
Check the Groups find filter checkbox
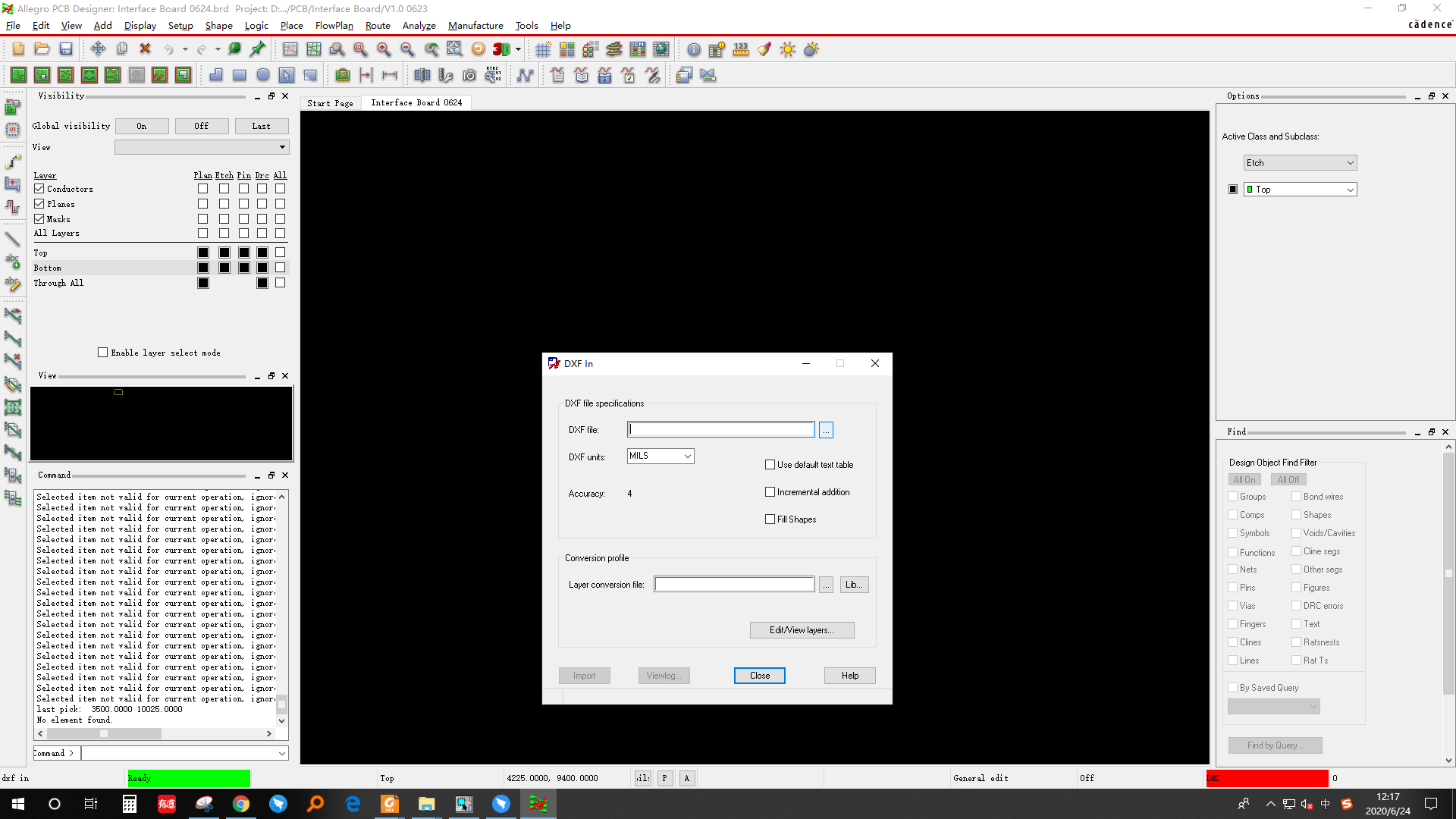(x=1233, y=497)
